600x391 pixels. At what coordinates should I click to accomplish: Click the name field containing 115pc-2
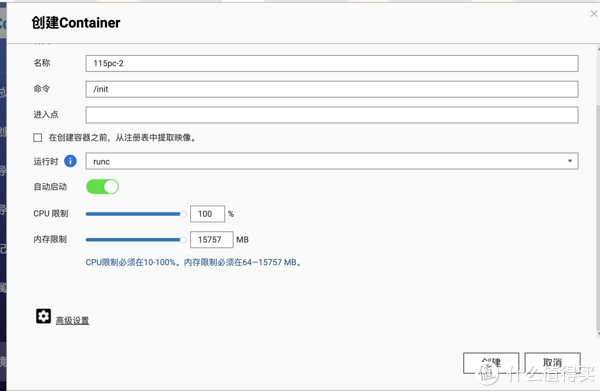332,64
